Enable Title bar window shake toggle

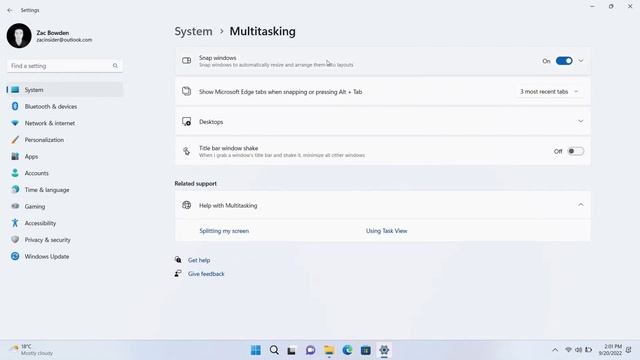click(x=576, y=151)
